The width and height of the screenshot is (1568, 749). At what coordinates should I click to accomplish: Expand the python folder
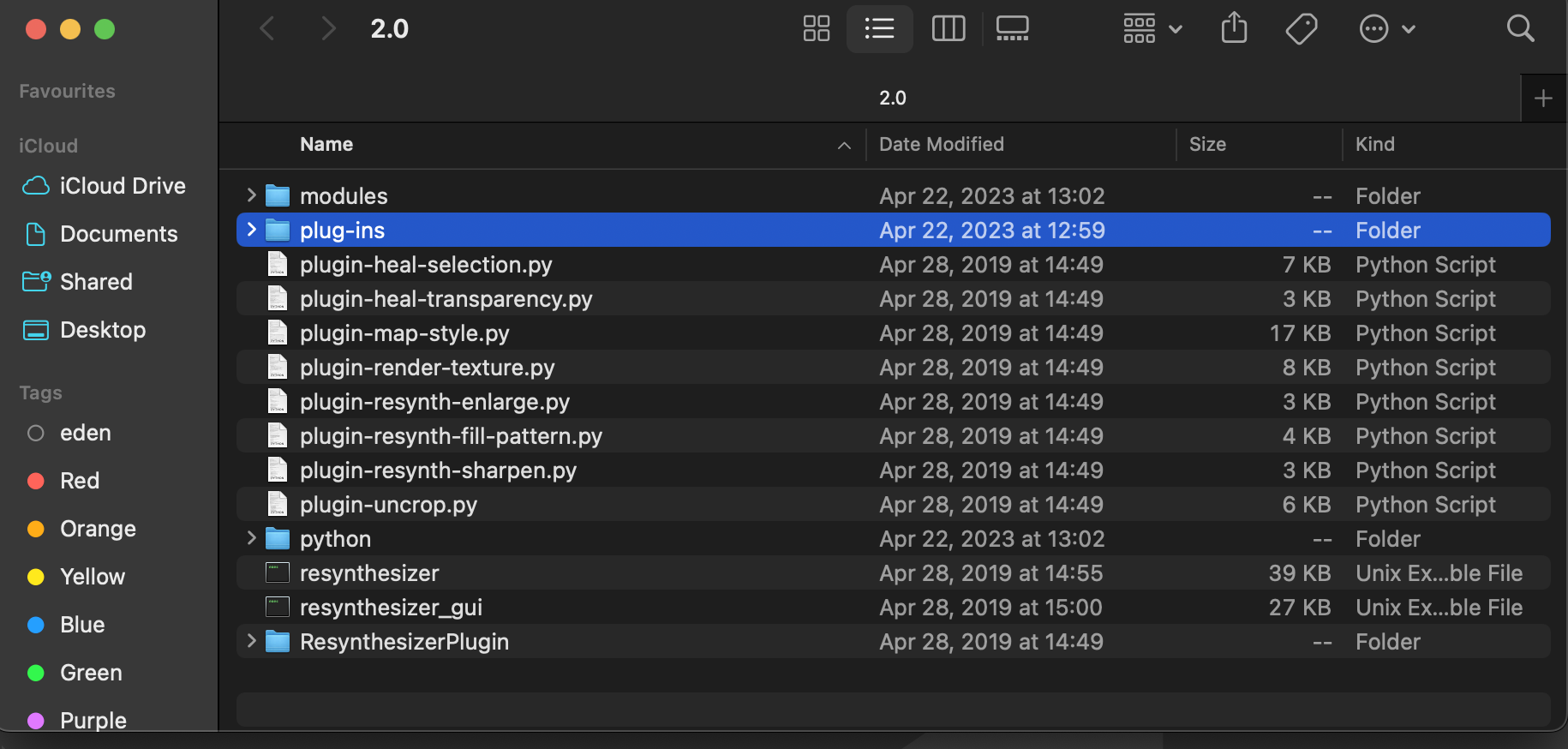coord(251,538)
